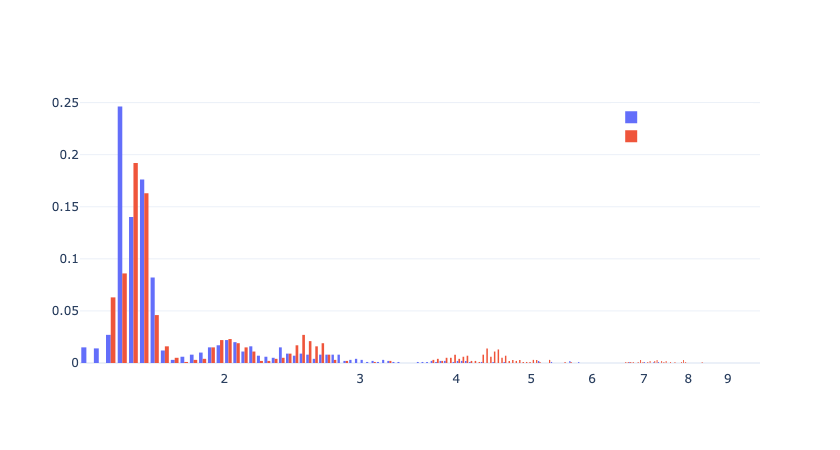
Task: Click the tallest red histogram bar
Action: tap(136, 263)
